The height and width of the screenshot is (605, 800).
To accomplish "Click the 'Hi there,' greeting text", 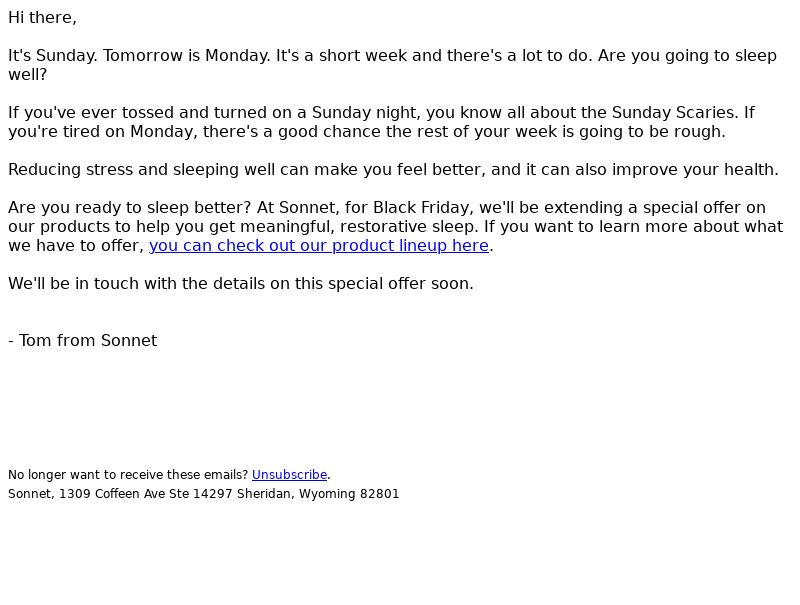I will (42, 18).
